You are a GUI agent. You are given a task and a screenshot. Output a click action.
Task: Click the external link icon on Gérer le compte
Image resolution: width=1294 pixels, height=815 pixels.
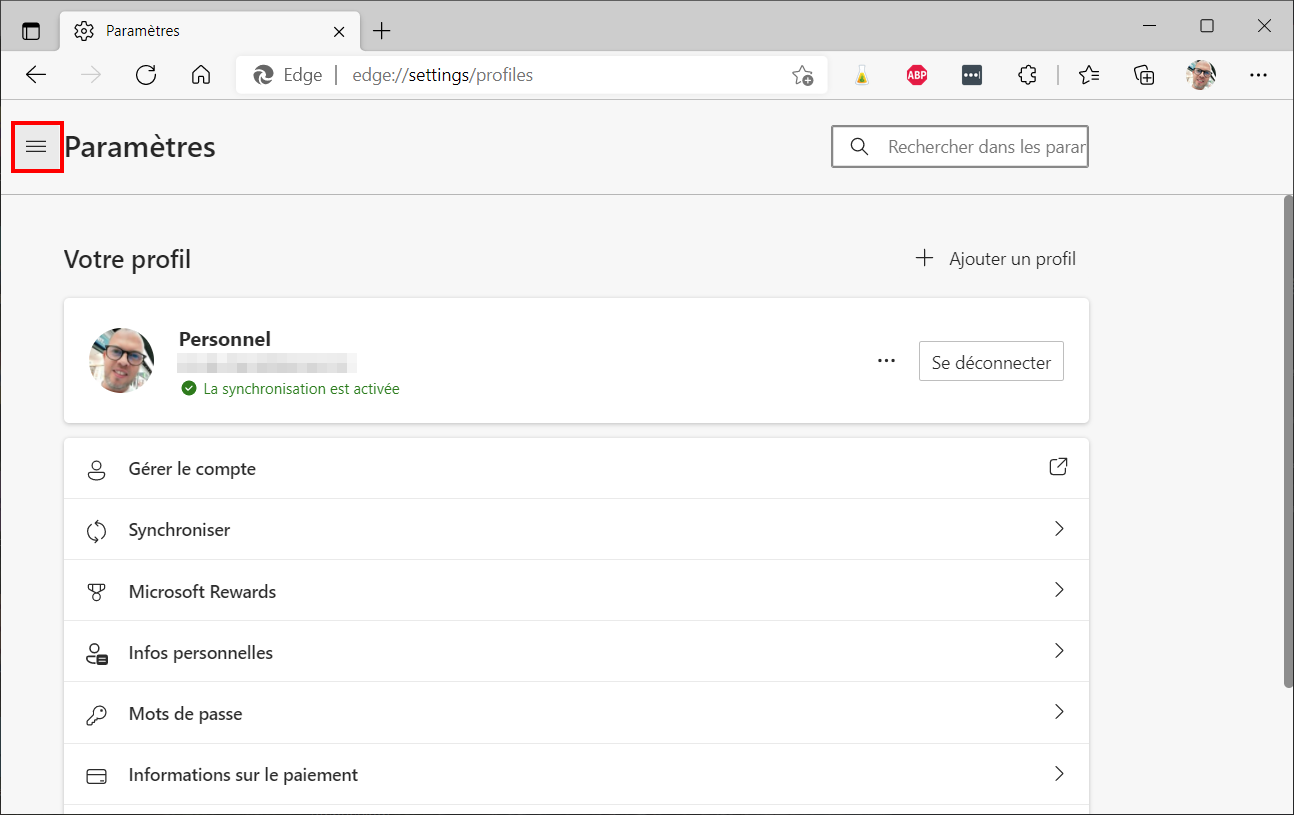tap(1058, 467)
